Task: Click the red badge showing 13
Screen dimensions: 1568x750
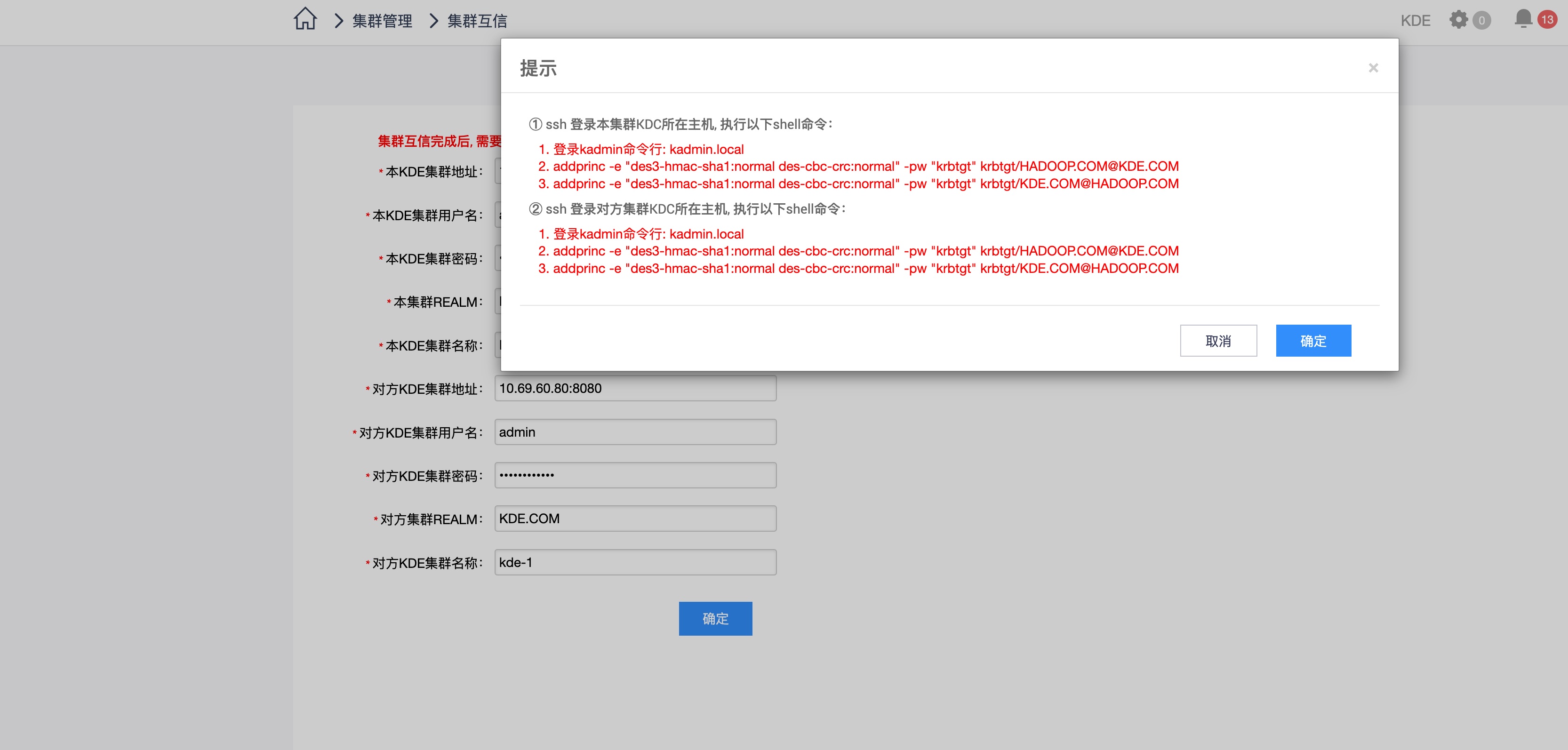Action: 1547,19
